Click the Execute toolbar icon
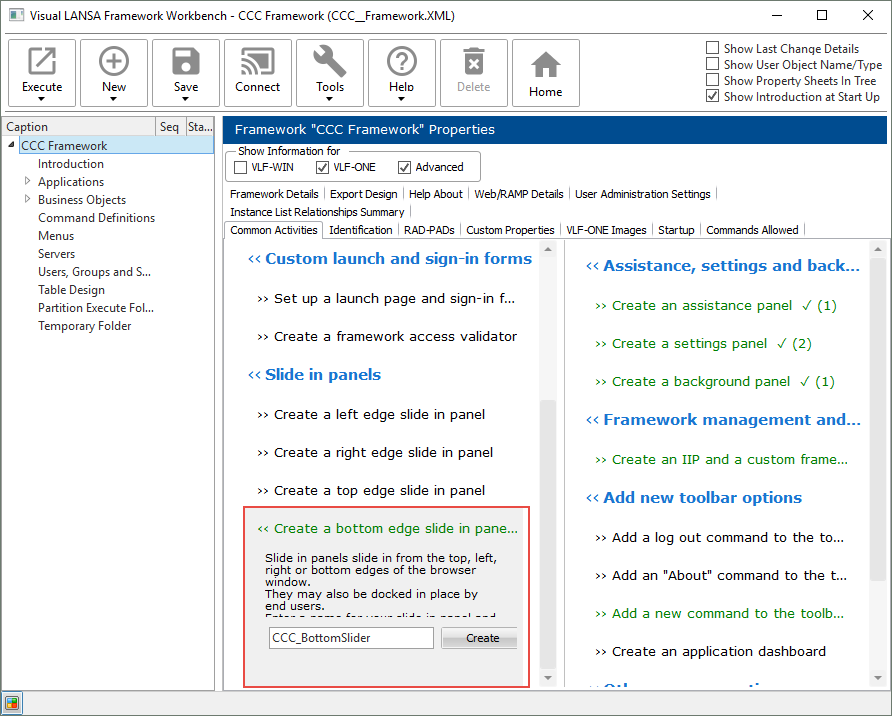 point(42,62)
